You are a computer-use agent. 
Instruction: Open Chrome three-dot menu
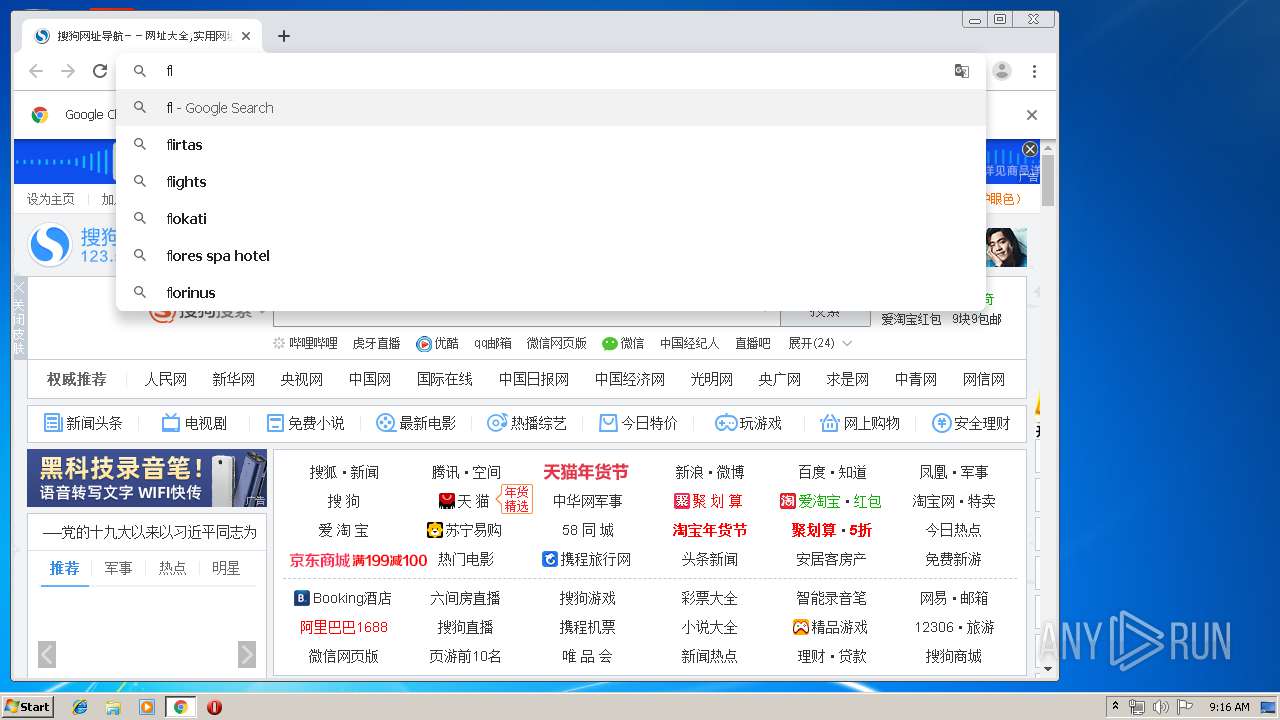(x=1034, y=71)
